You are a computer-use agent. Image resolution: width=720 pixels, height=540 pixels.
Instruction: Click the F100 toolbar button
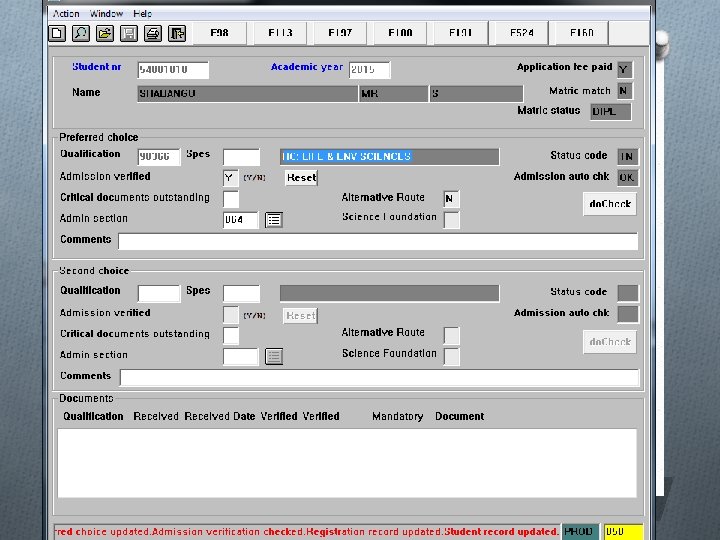(x=400, y=33)
